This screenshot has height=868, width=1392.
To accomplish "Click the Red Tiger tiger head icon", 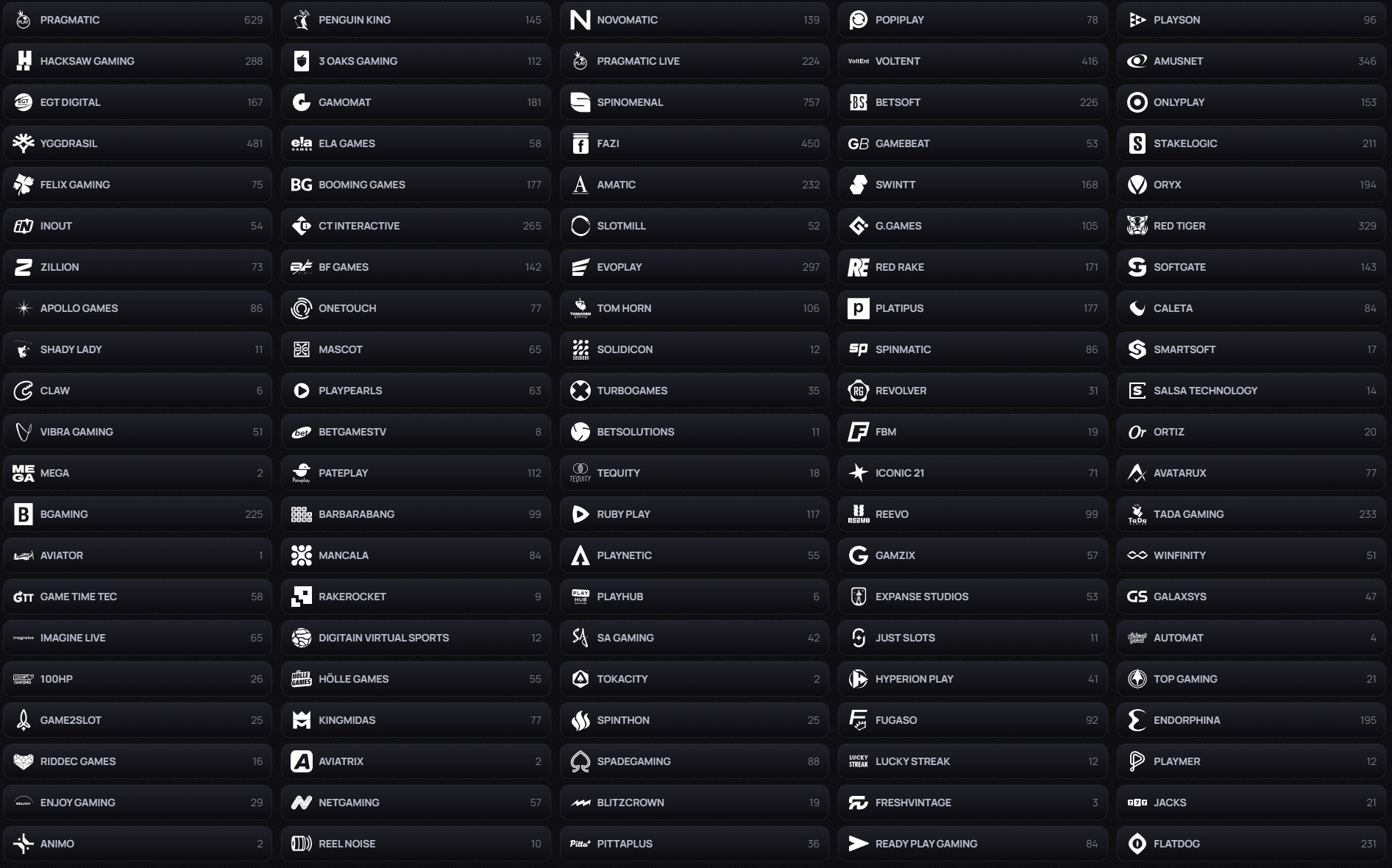I will click(x=1137, y=226).
